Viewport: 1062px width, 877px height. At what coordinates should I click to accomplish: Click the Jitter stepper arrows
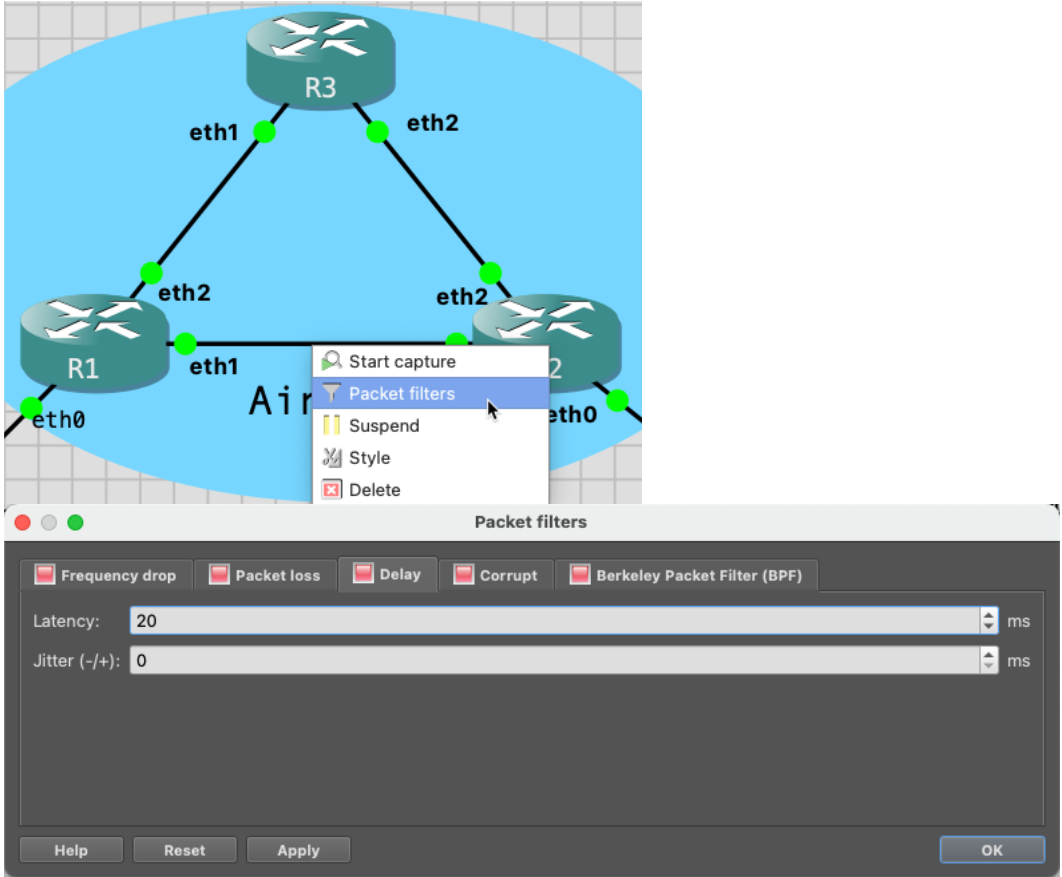pyautogui.click(x=989, y=661)
